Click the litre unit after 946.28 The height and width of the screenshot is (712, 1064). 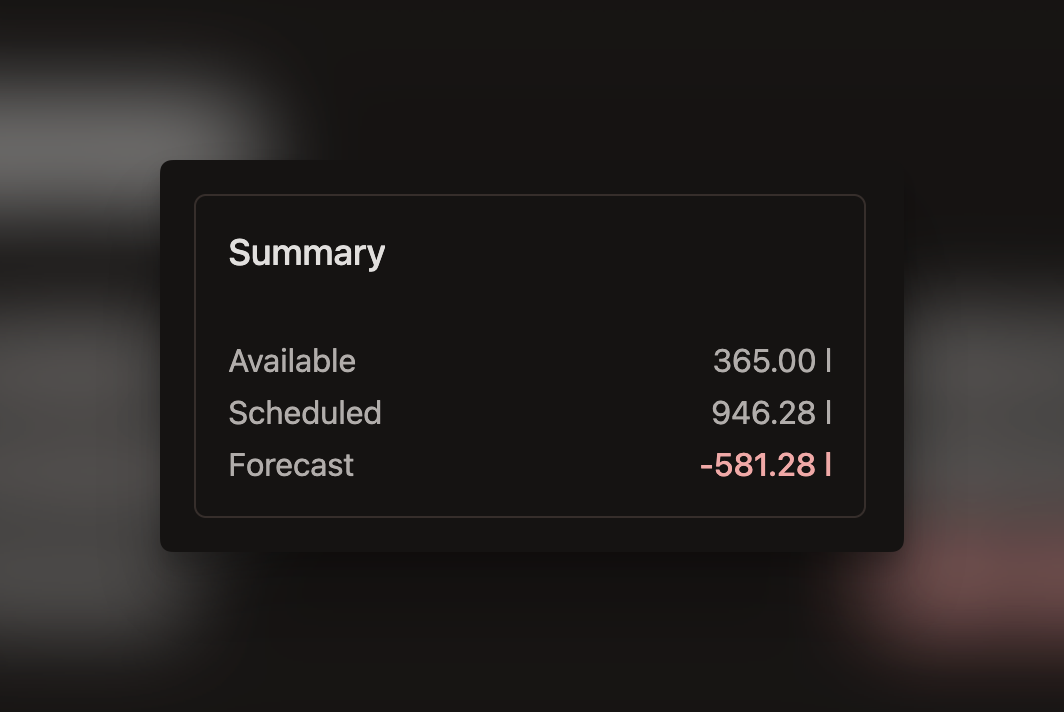click(x=828, y=413)
